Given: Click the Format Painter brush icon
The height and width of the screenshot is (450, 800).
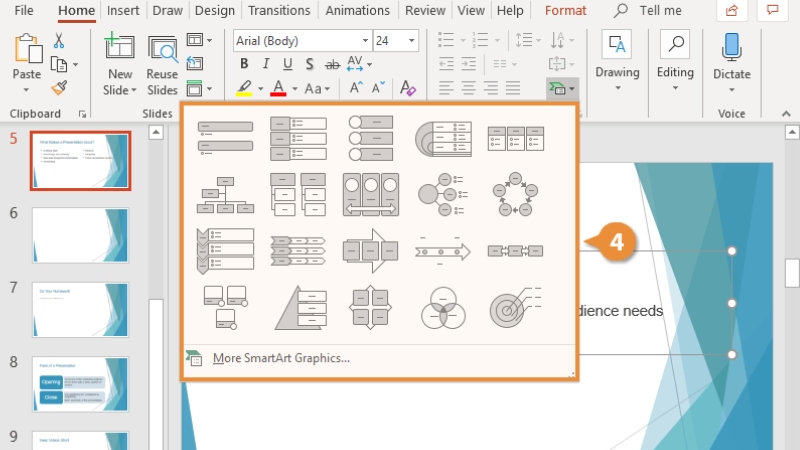Looking at the screenshot, I should click(59, 88).
